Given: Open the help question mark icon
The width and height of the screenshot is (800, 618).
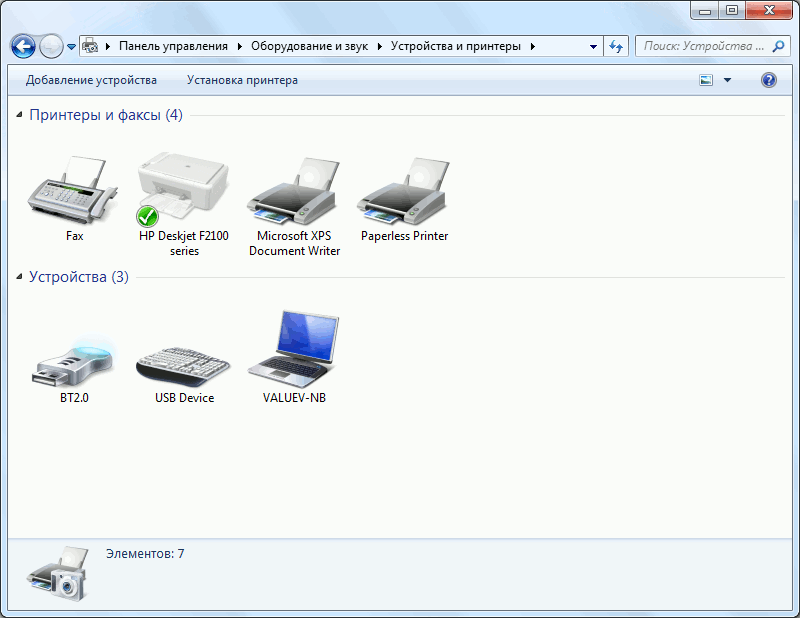Looking at the screenshot, I should pyautogui.click(x=769, y=80).
